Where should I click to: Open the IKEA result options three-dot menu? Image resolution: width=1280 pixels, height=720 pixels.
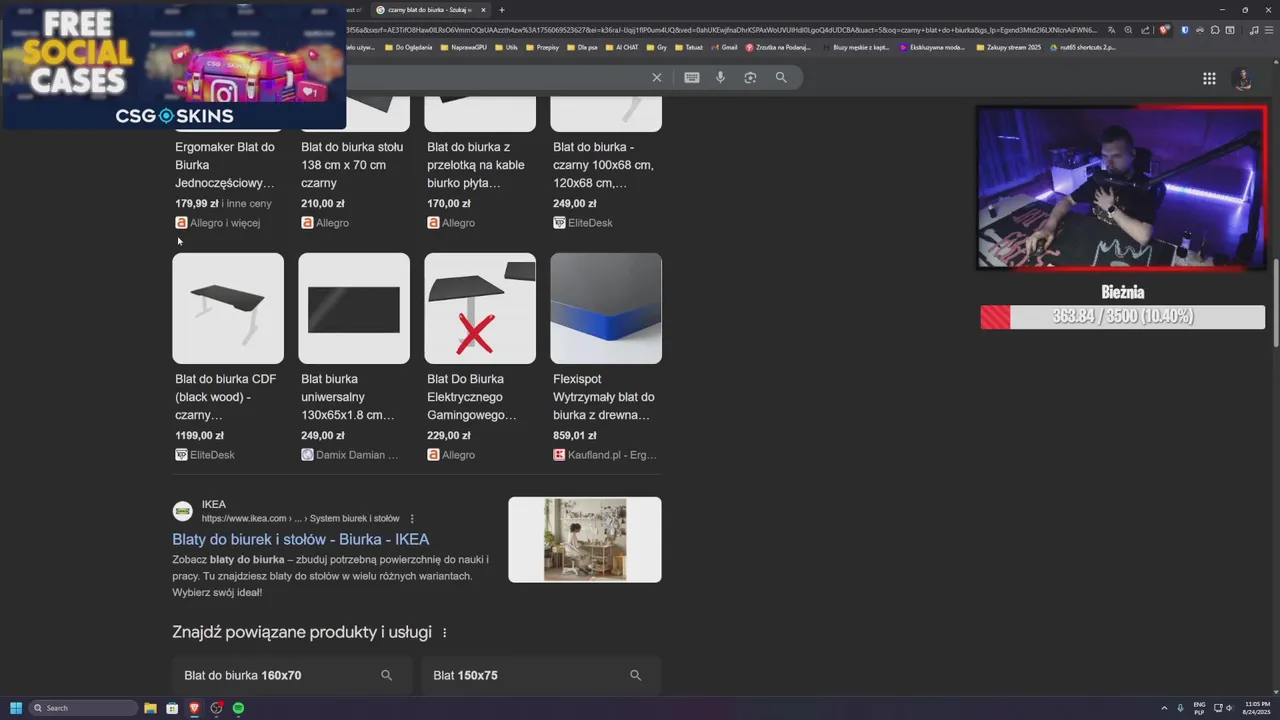click(x=412, y=519)
